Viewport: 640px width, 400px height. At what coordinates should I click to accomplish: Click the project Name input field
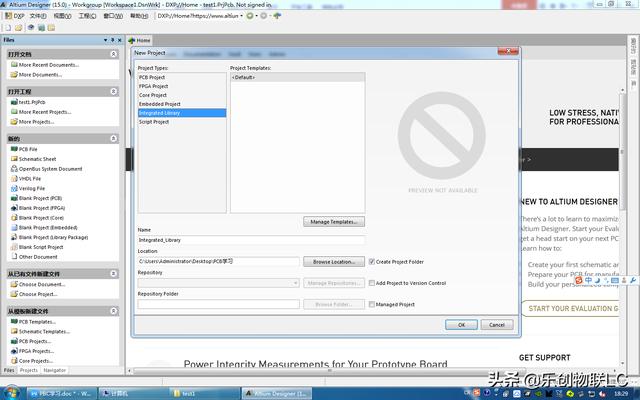(251, 240)
